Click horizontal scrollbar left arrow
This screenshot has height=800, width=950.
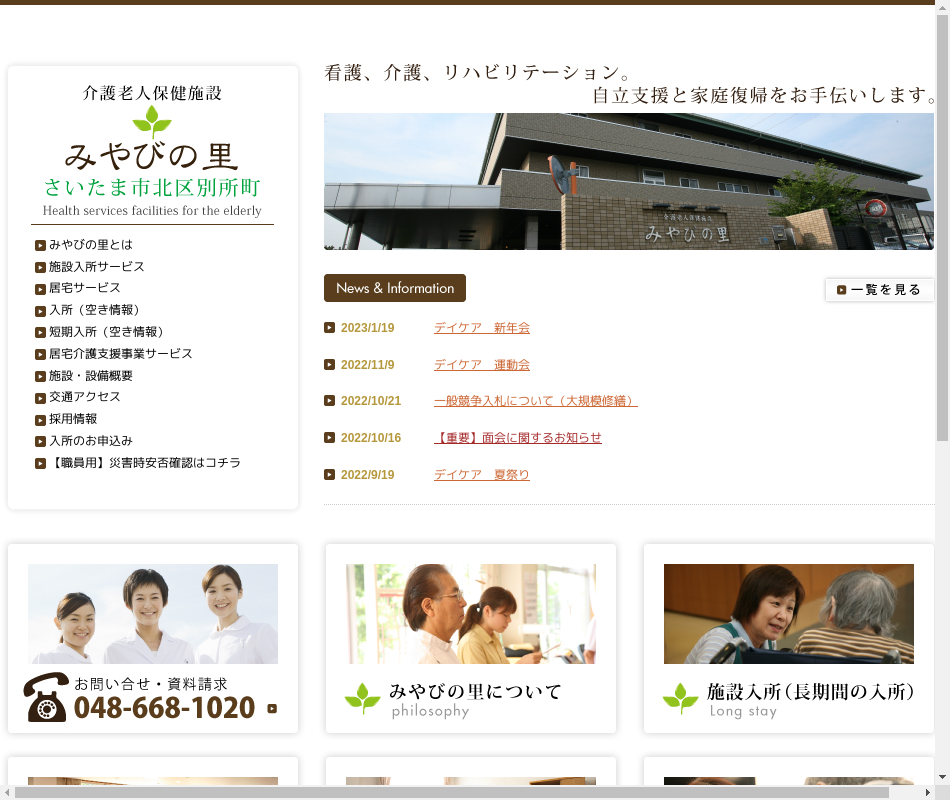pyautogui.click(x=7, y=792)
